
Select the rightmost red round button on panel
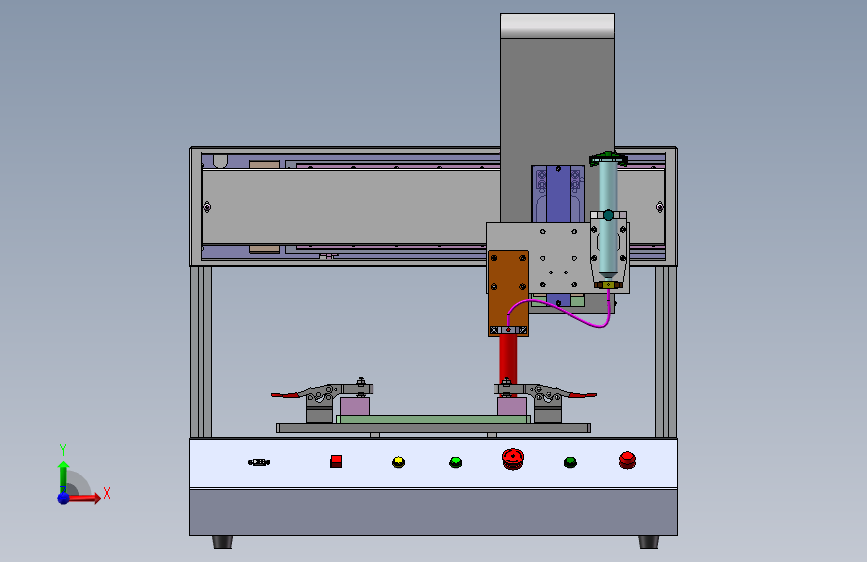click(628, 460)
